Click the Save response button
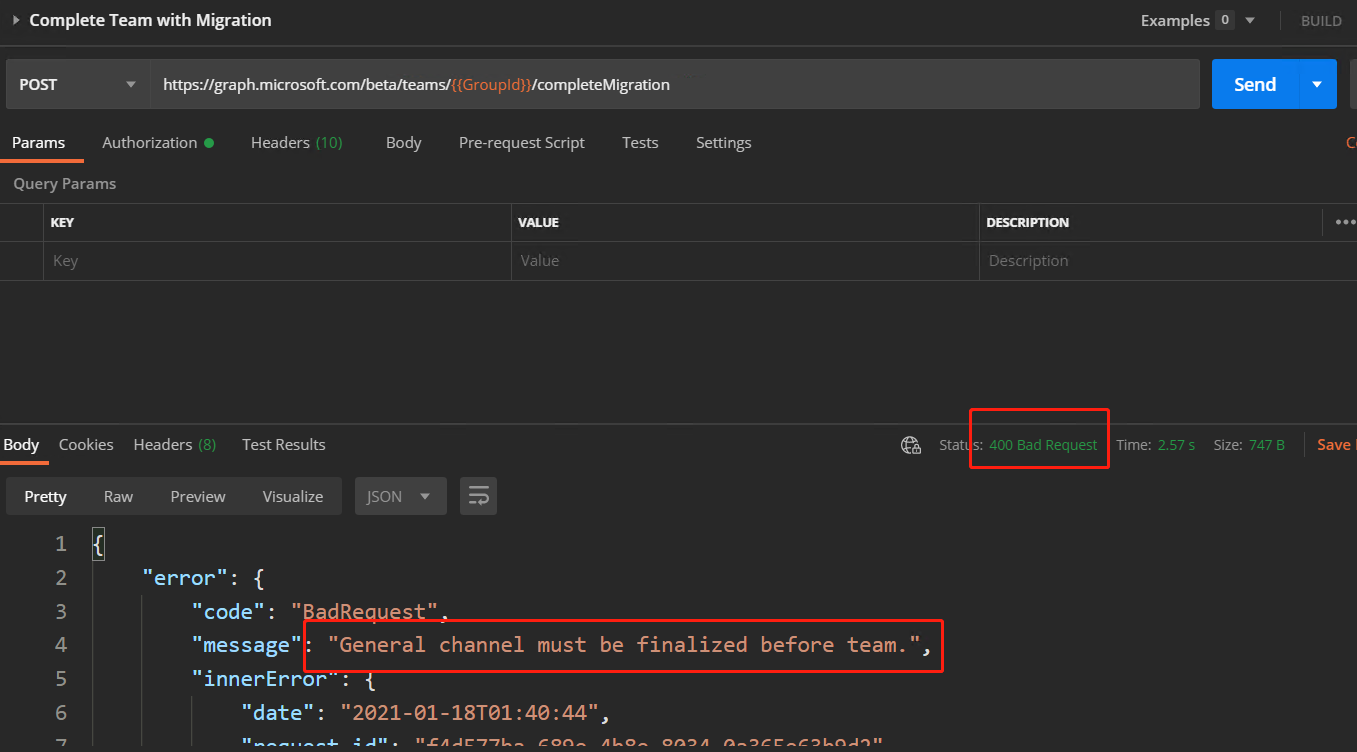Screen dimensions: 1357x752 1335,445
